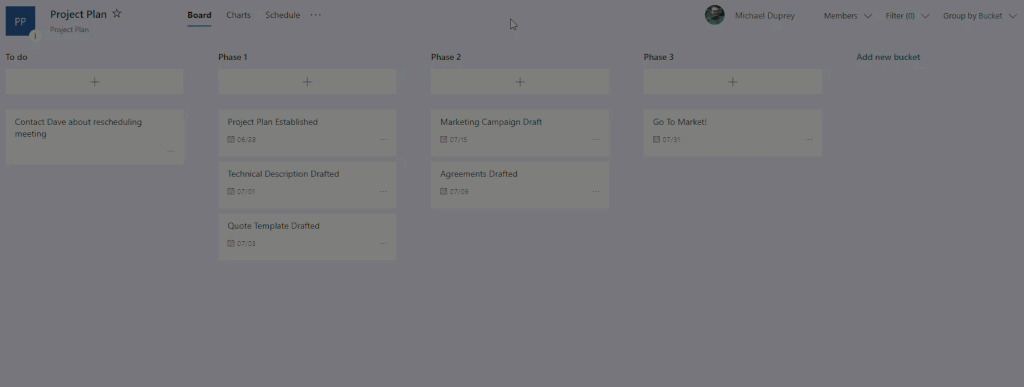Viewport: 1024px width, 387px height.
Task: Open Contact Dave about rescheduling meeting task
Action: [95, 136]
